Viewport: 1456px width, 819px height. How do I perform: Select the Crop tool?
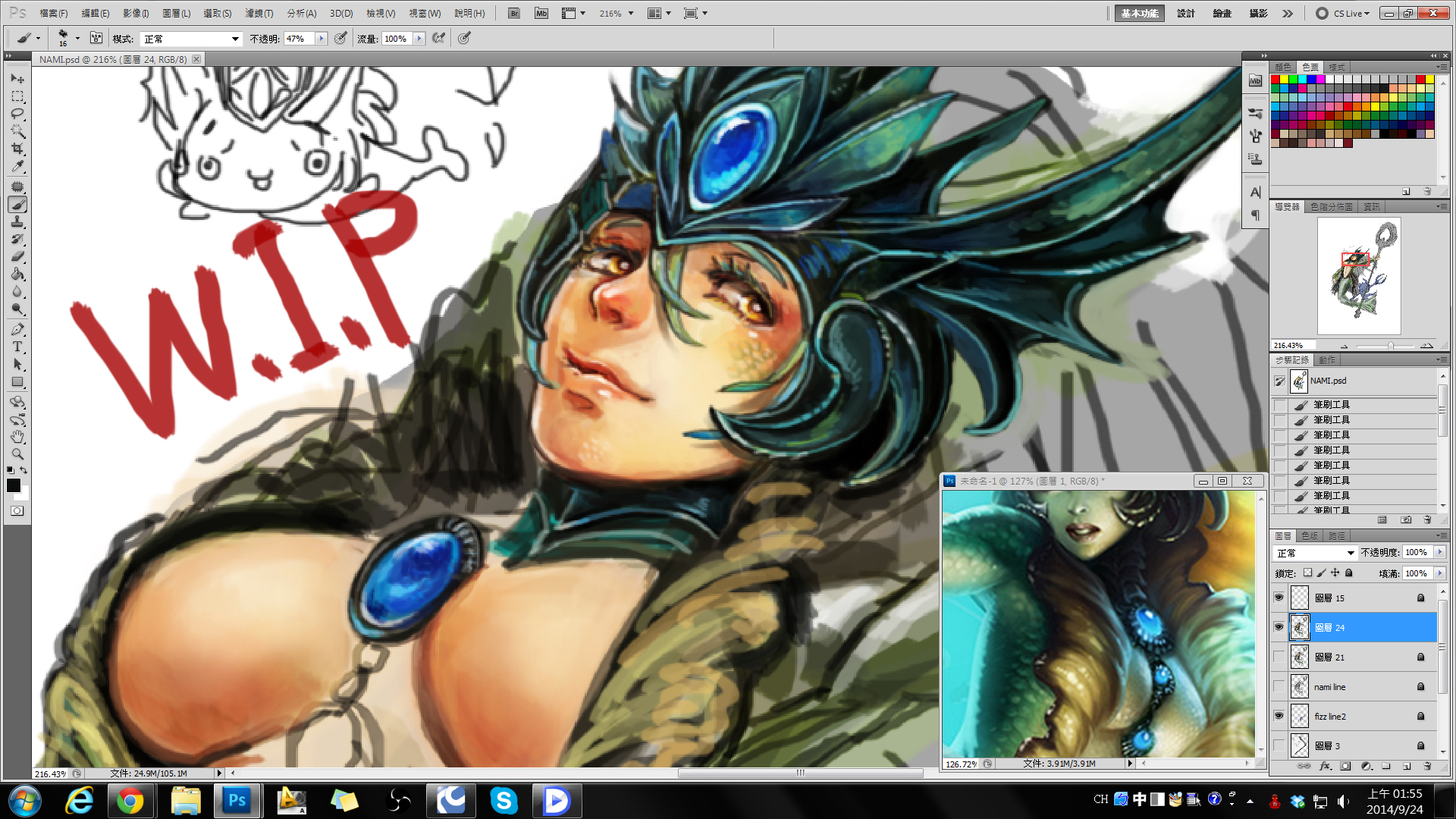point(17,149)
